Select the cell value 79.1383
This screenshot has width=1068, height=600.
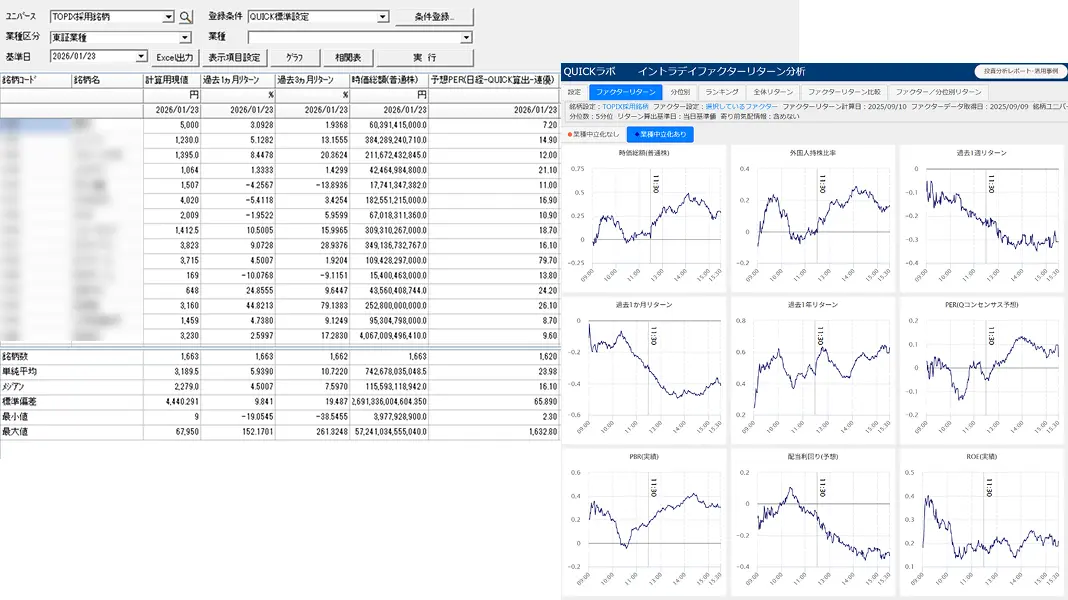pos(334,306)
